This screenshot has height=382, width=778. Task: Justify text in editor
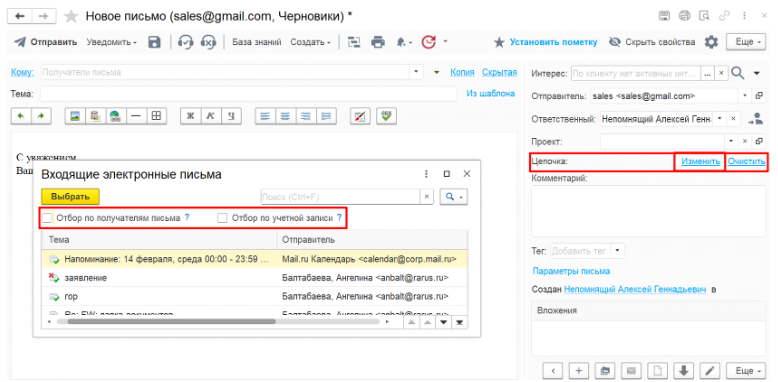pyautogui.click(x=326, y=116)
